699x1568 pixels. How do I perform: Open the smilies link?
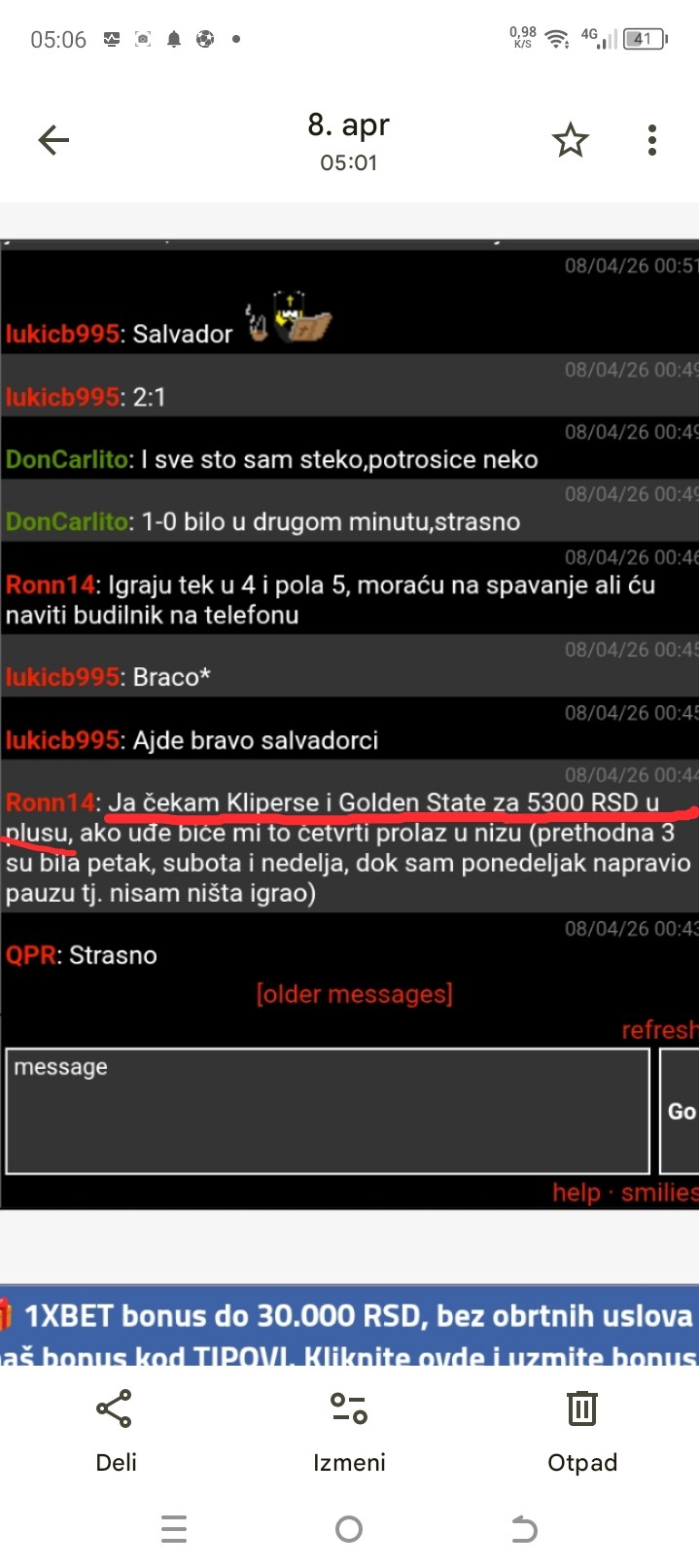click(x=659, y=1193)
